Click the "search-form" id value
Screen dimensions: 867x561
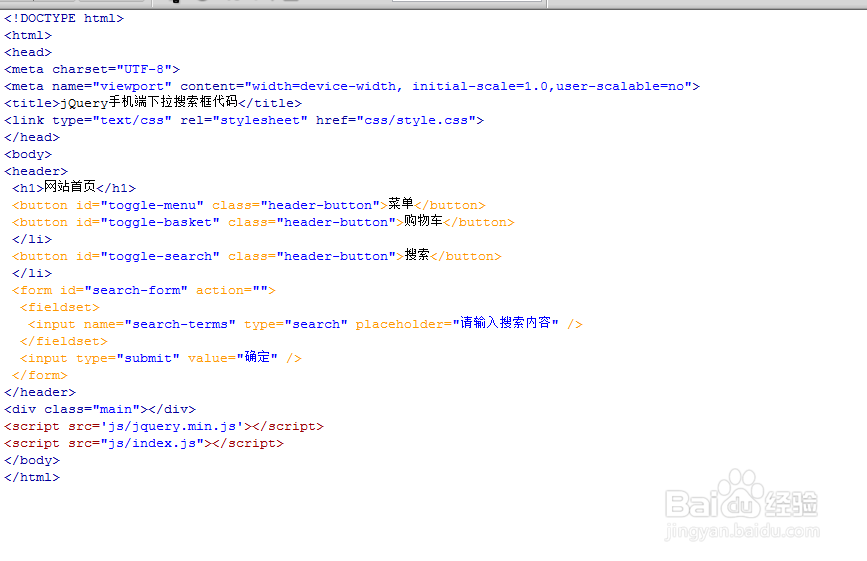point(136,291)
